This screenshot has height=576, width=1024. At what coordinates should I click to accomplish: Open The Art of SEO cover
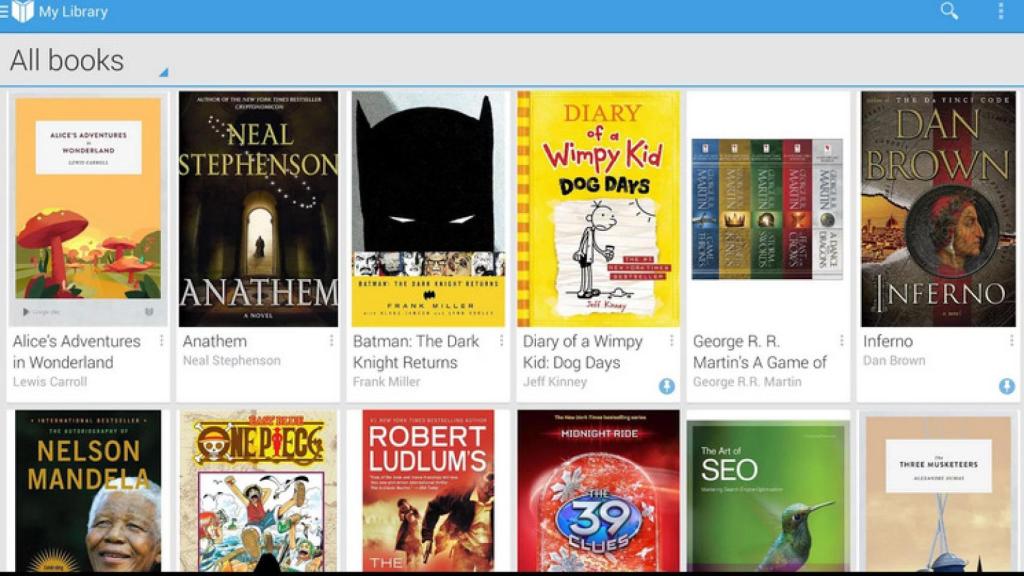click(x=768, y=496)
